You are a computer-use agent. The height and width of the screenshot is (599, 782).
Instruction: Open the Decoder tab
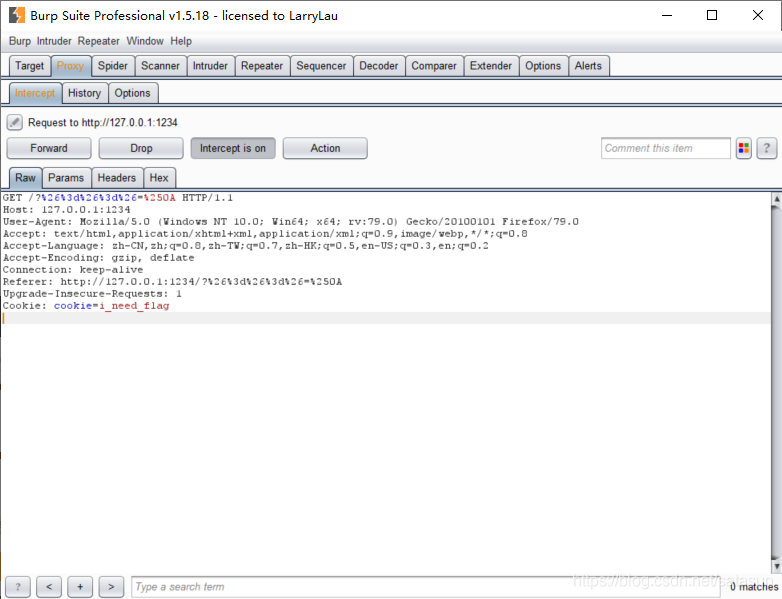379,66
